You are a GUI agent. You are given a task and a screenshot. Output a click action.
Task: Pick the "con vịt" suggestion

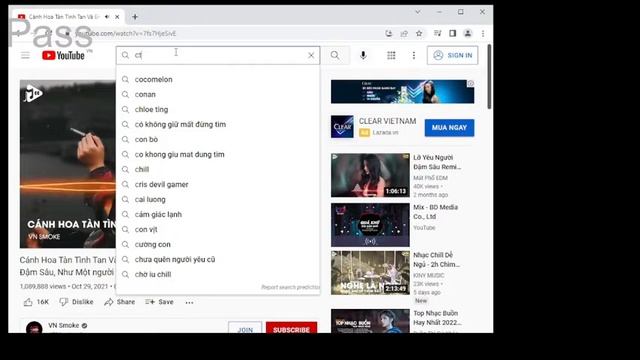[218, 229]
